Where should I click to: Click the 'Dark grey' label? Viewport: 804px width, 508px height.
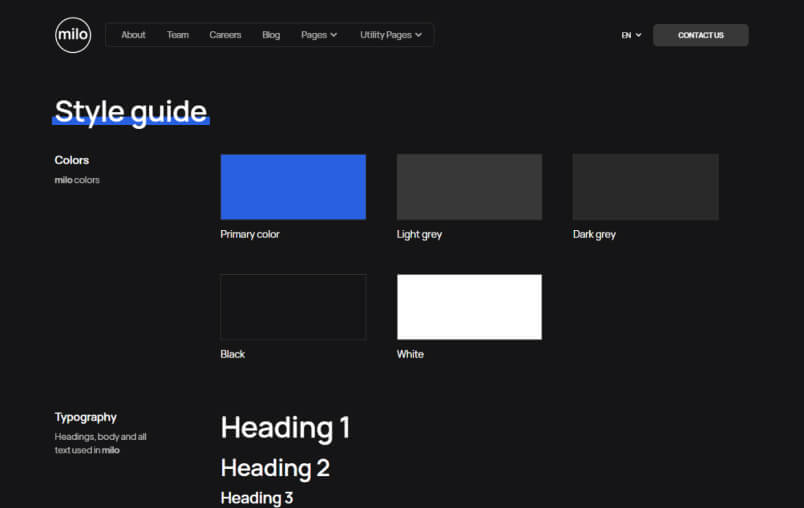click(x=594, y=234)
